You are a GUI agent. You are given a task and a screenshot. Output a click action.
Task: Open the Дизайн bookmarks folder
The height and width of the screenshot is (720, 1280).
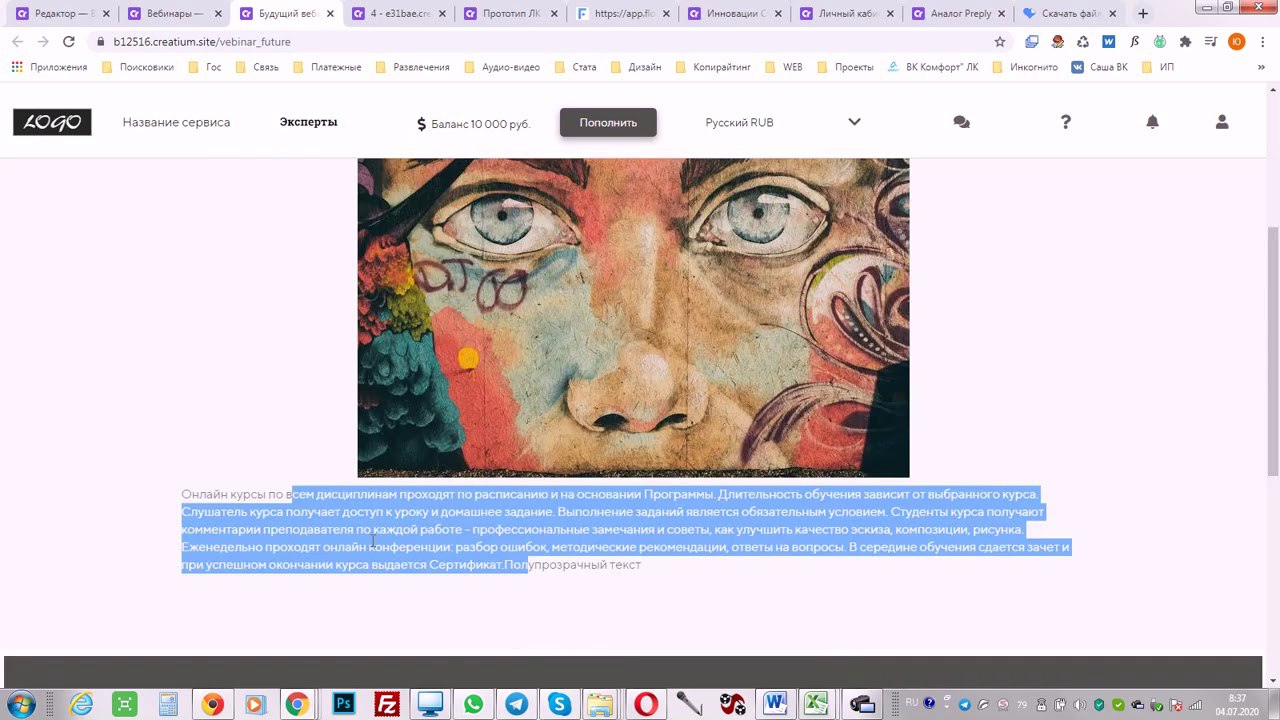click(636, 67)
